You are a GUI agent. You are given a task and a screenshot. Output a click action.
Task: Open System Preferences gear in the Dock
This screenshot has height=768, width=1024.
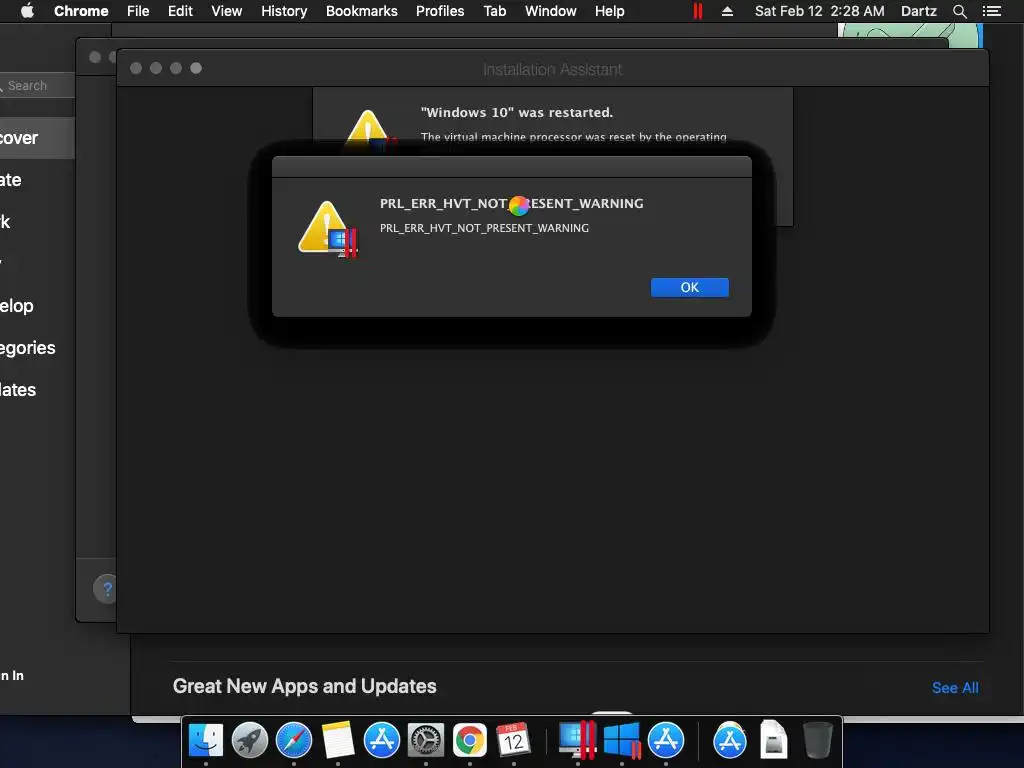click(426, 740)
